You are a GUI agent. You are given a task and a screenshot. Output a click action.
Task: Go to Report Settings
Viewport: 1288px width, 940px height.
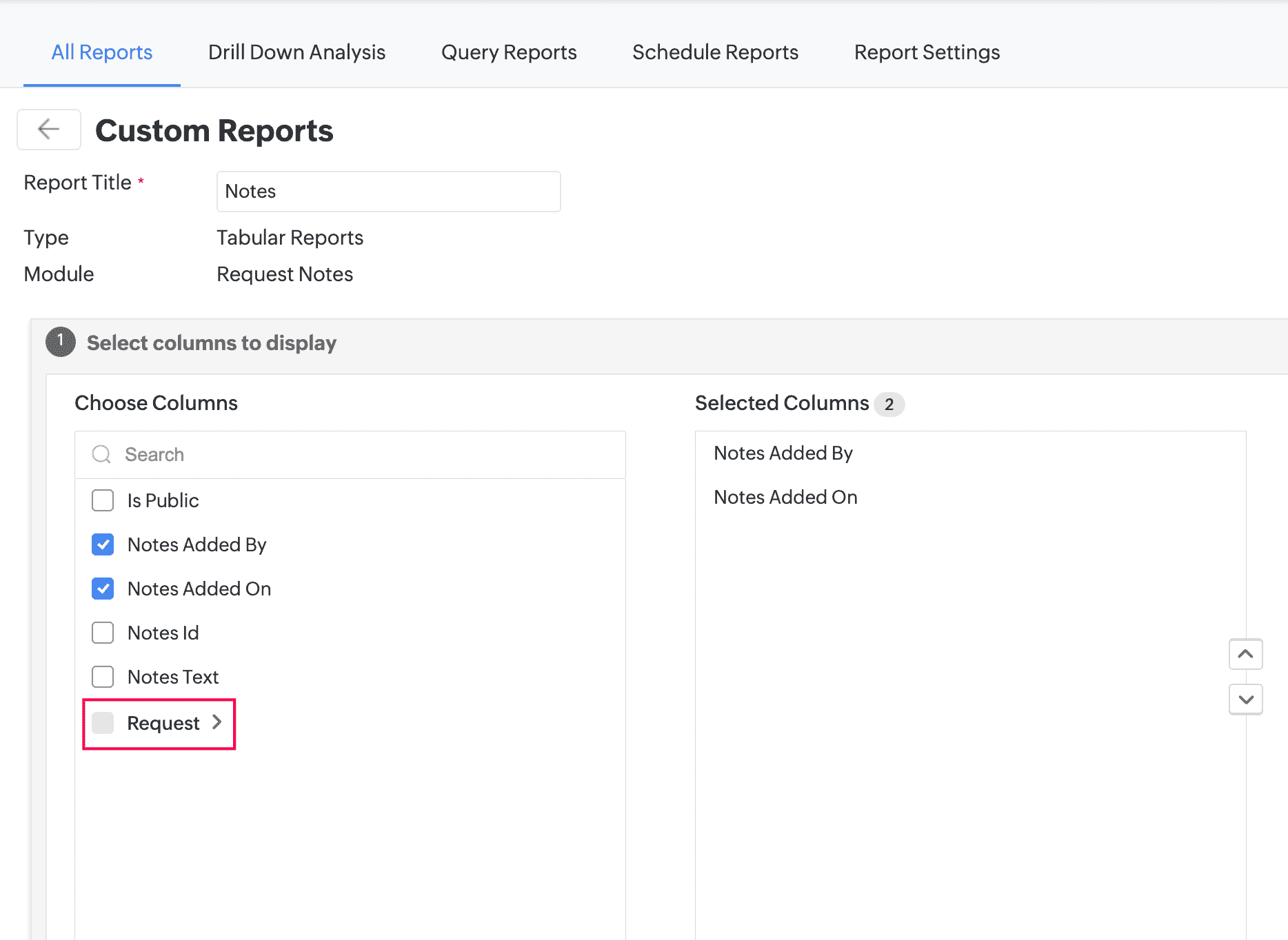click(x=927, y=52)
